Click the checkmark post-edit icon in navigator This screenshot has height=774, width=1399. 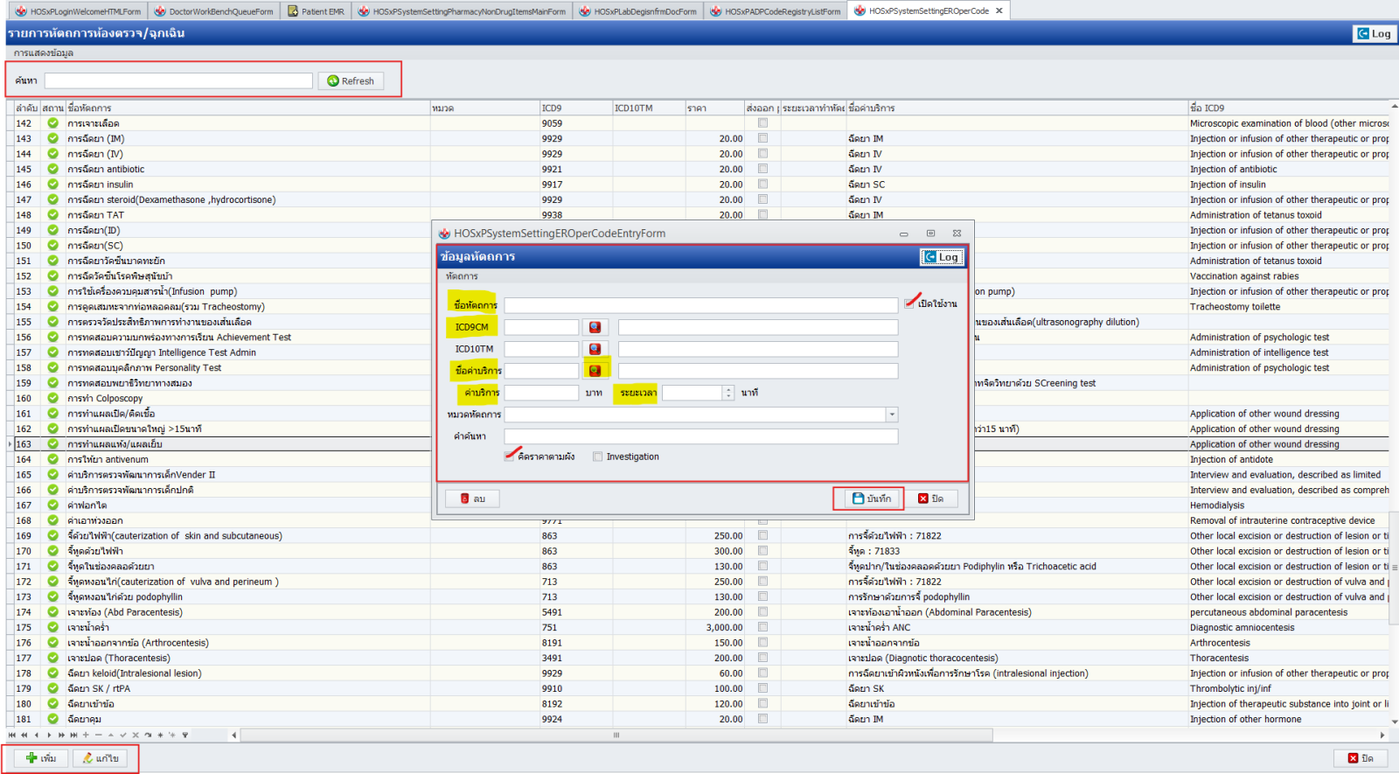coord(123,735)
